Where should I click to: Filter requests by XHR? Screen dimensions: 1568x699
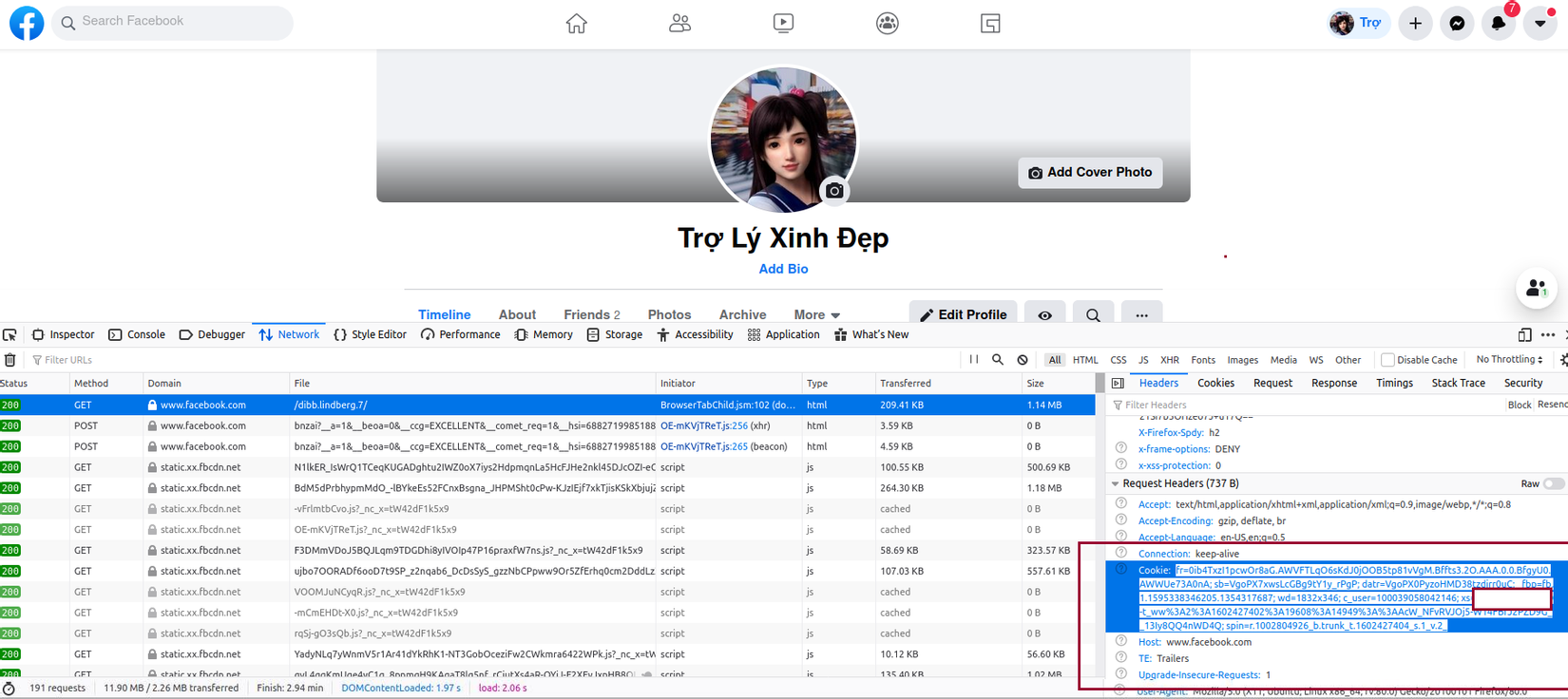point(1170,360)
